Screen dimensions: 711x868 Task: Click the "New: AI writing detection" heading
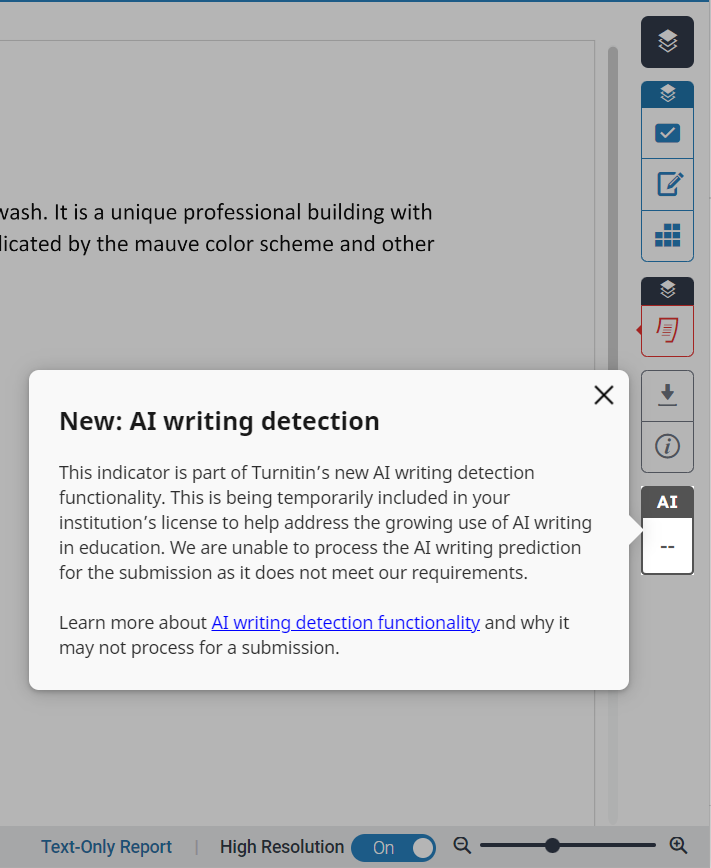point(219,421)
